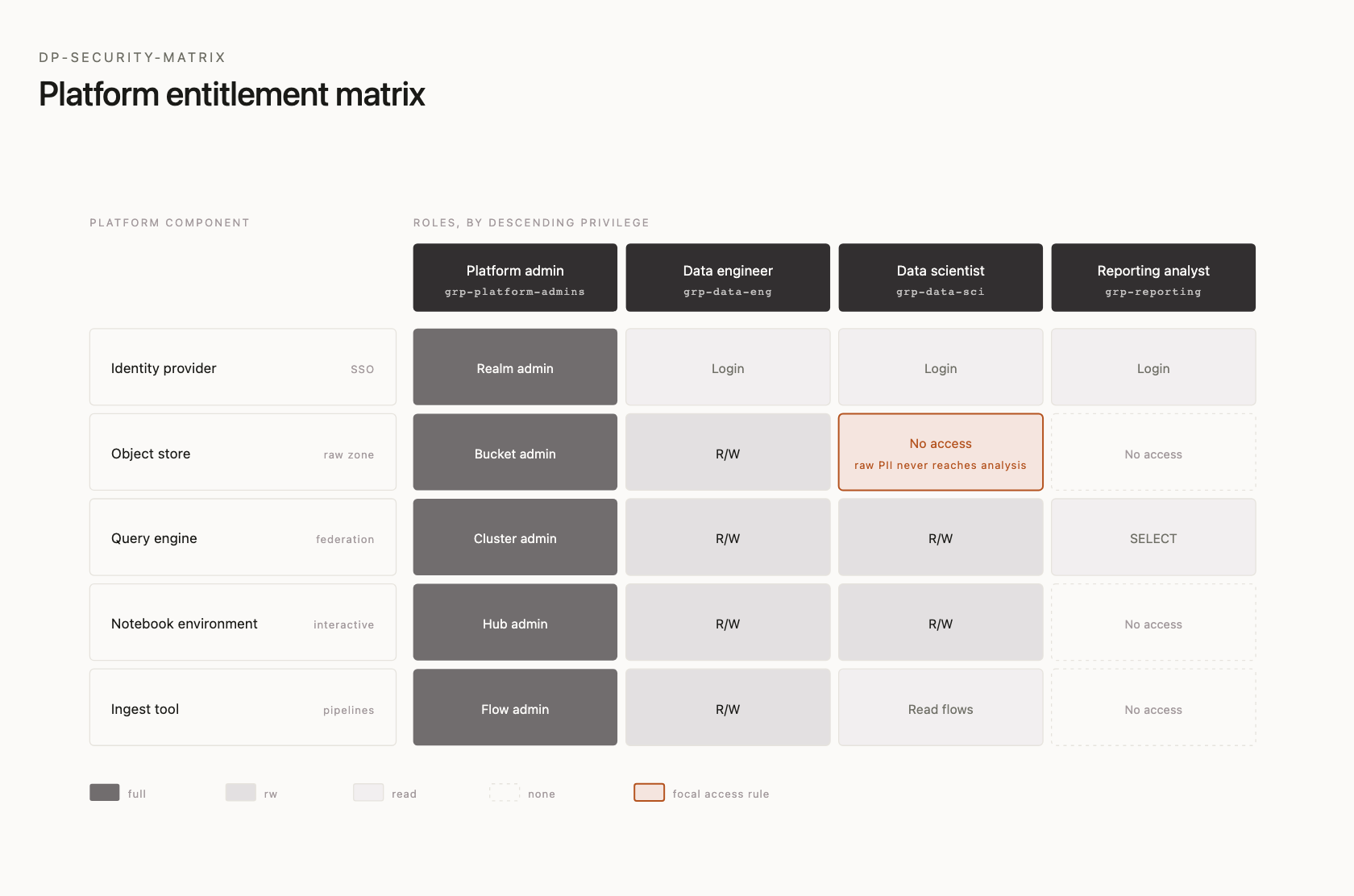Click the SELECT cell for Reporting analyst
Screen dimensions: 1354x896
click(x=1153, y=537)
